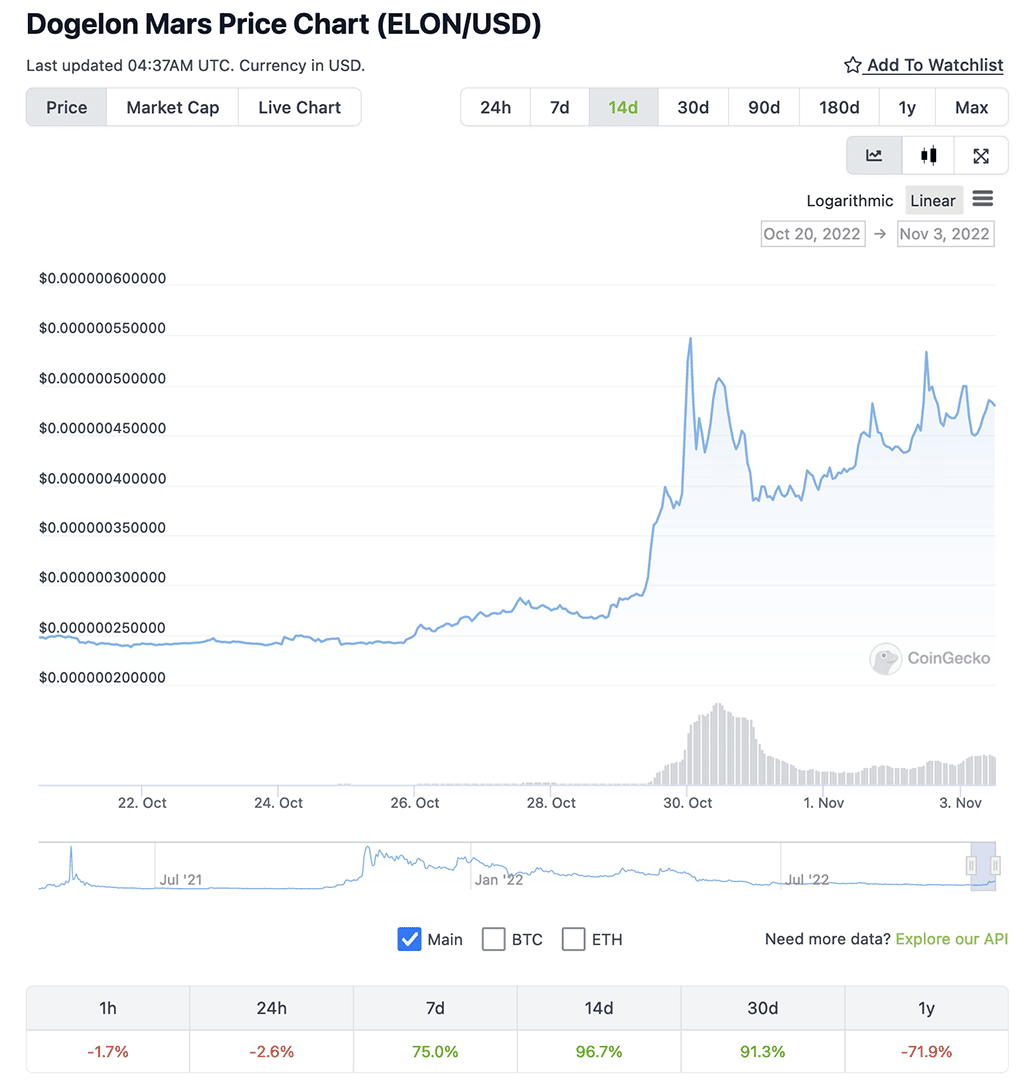Switch to line chart view icon
The height and width of the screenshot is (1085, 1024).
[875, 156]
